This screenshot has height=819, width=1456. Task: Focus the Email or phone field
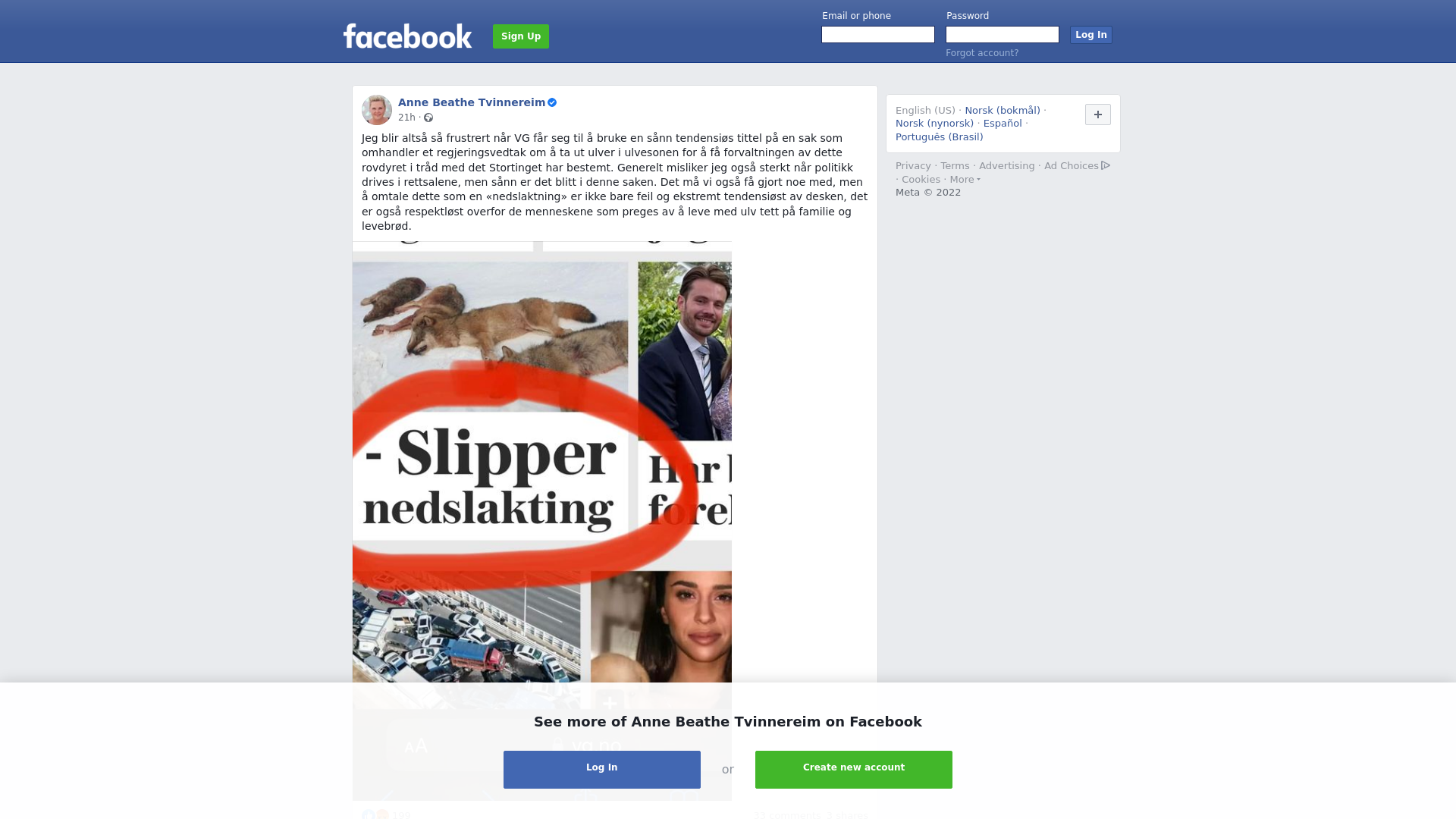coord(878,35)
